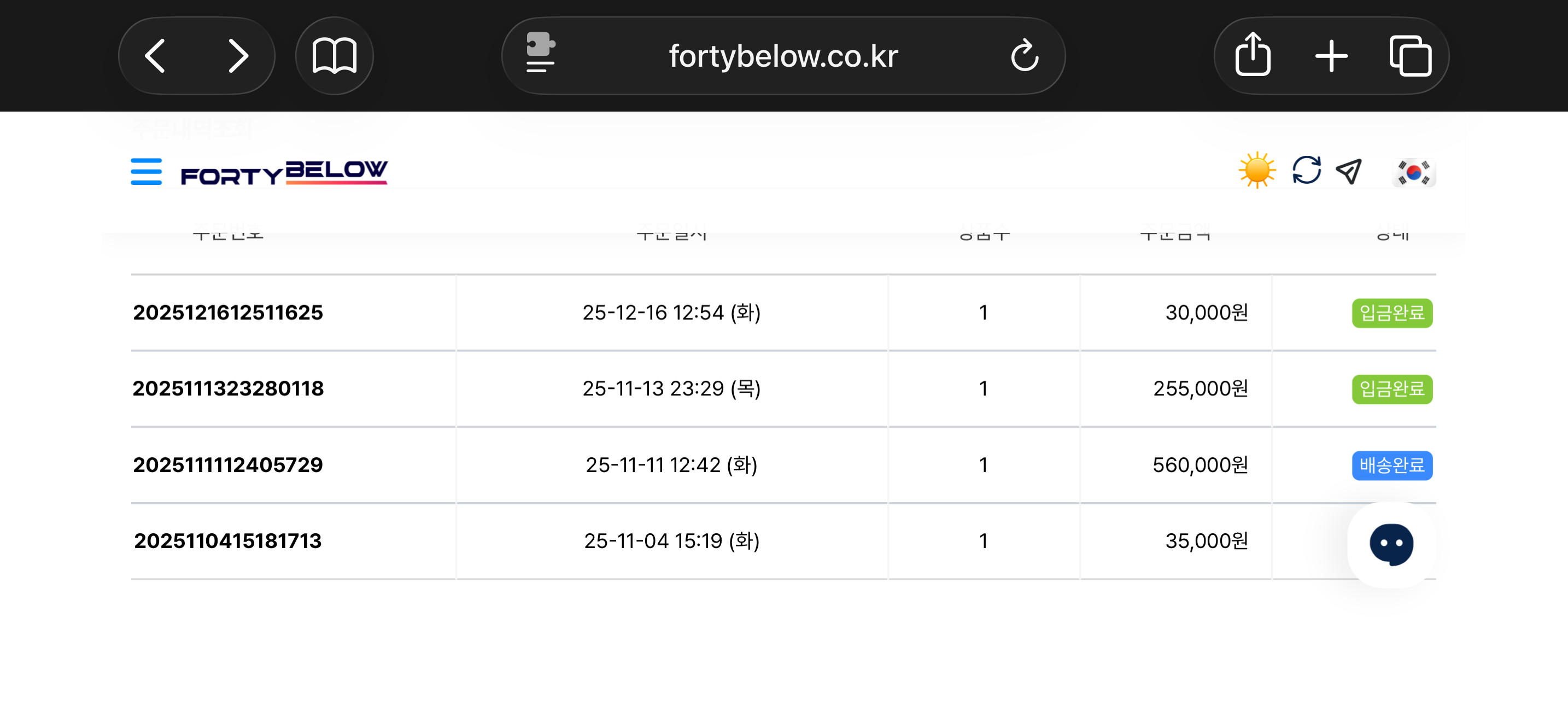Screen dimensions: 1568x722
Task: Click the site refresh arrows icon
Action: (1306, 171)
